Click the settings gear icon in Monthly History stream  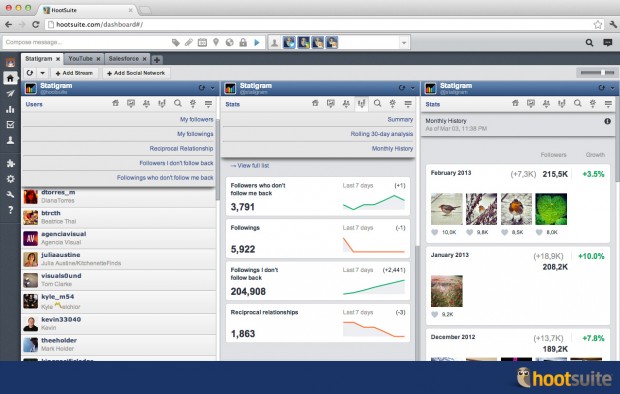pyautogui.click(x=593, y=104)
